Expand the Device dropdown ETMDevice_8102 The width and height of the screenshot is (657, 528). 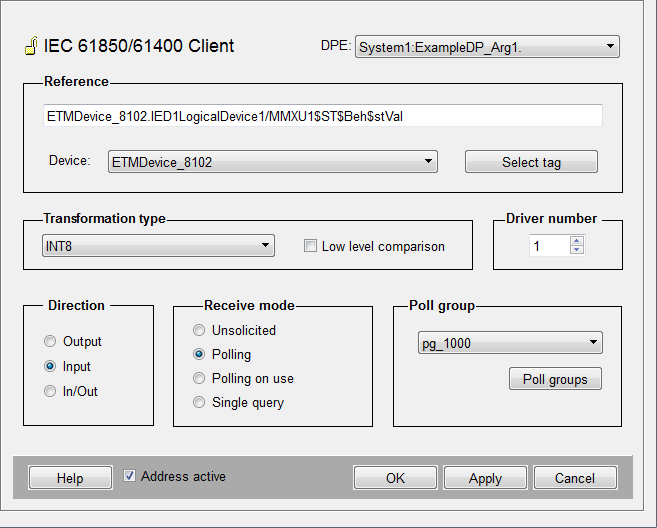point(272,162)
